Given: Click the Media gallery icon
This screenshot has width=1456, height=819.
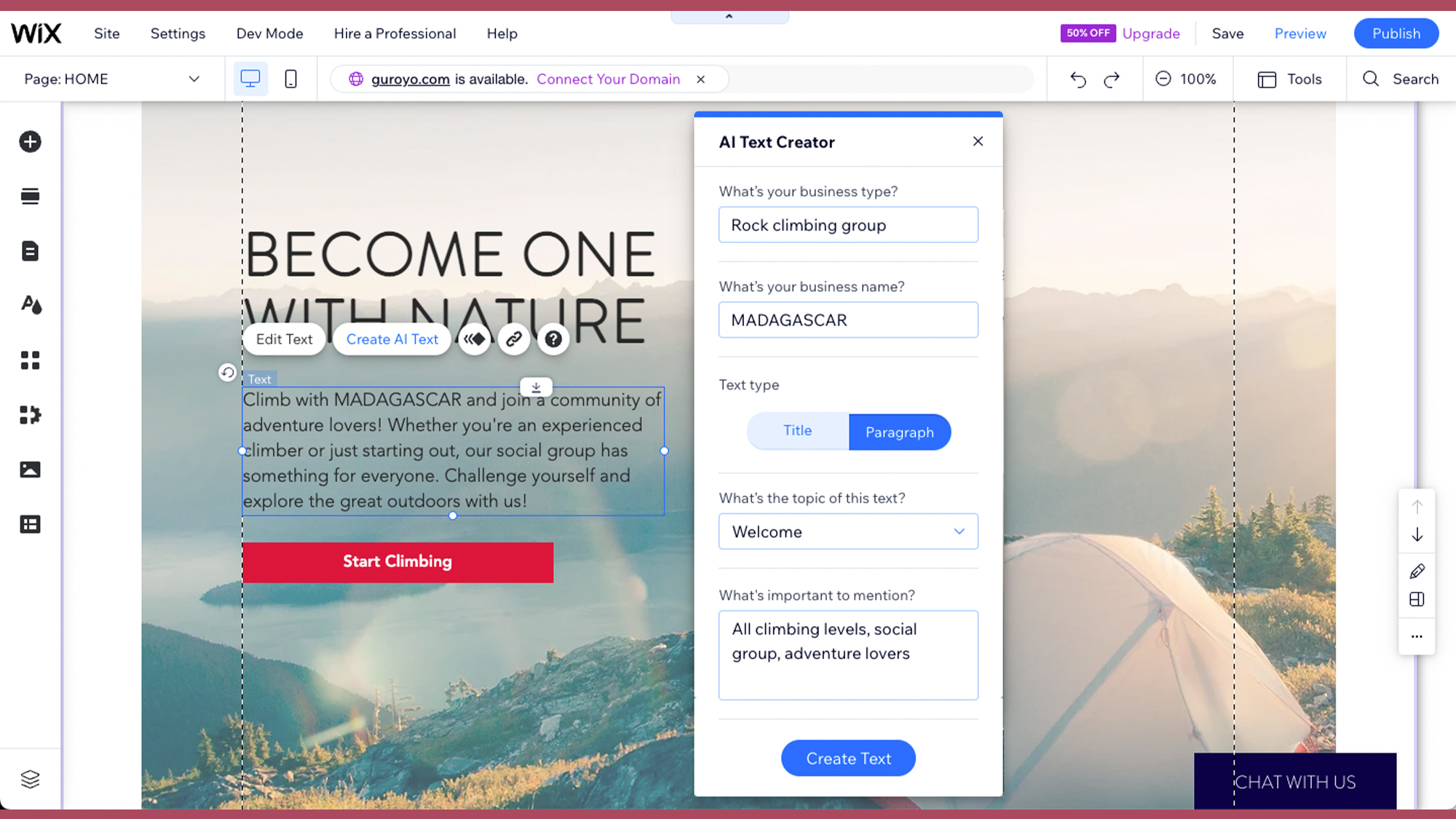Looking at the screenshot, I should point(29,469).
